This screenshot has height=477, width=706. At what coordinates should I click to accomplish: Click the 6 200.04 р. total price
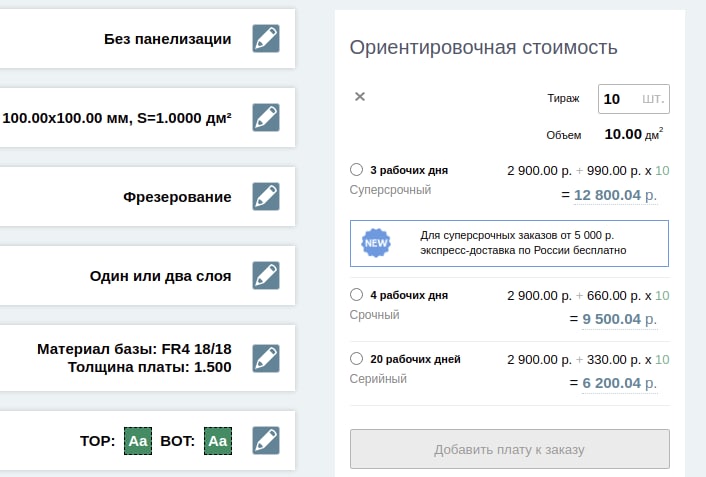pos(620,383)
